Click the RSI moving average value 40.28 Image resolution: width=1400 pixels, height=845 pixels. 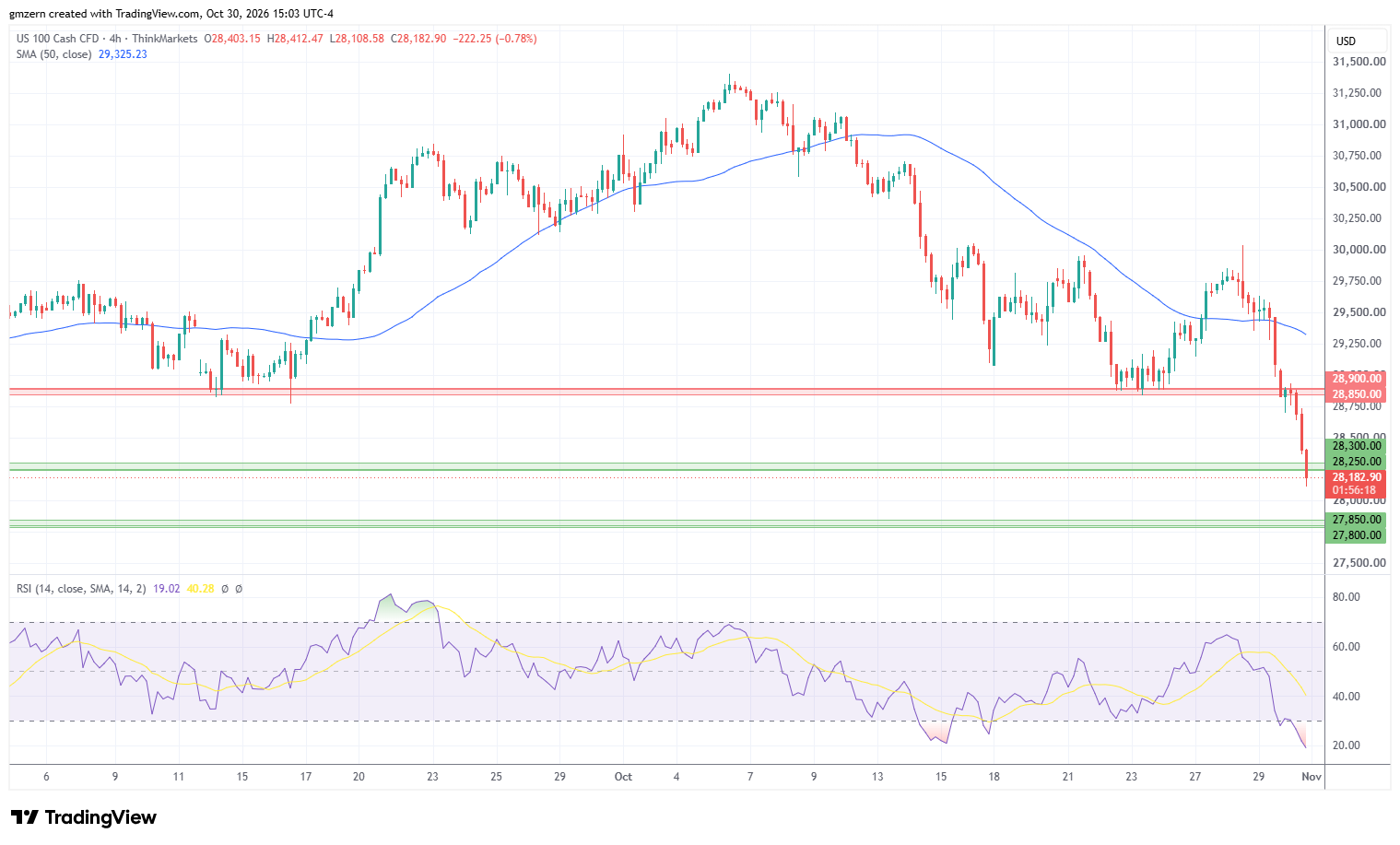pos(200,589)
